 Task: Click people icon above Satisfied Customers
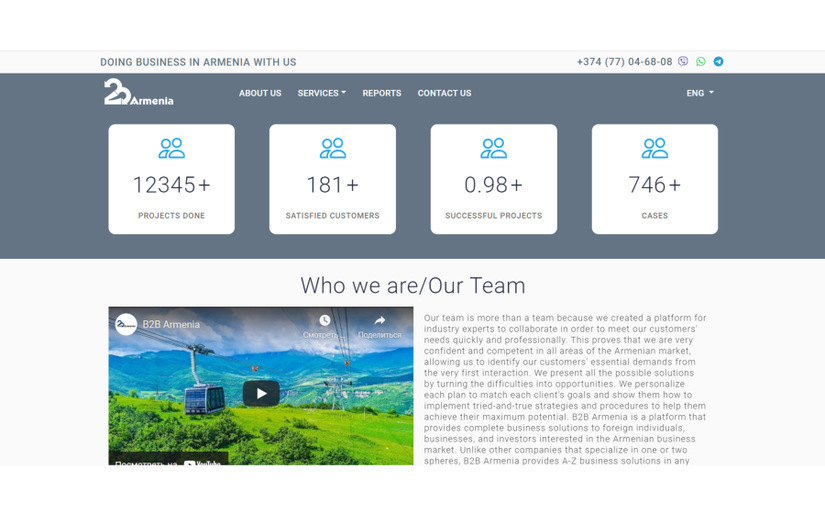(x=333, y=148)
